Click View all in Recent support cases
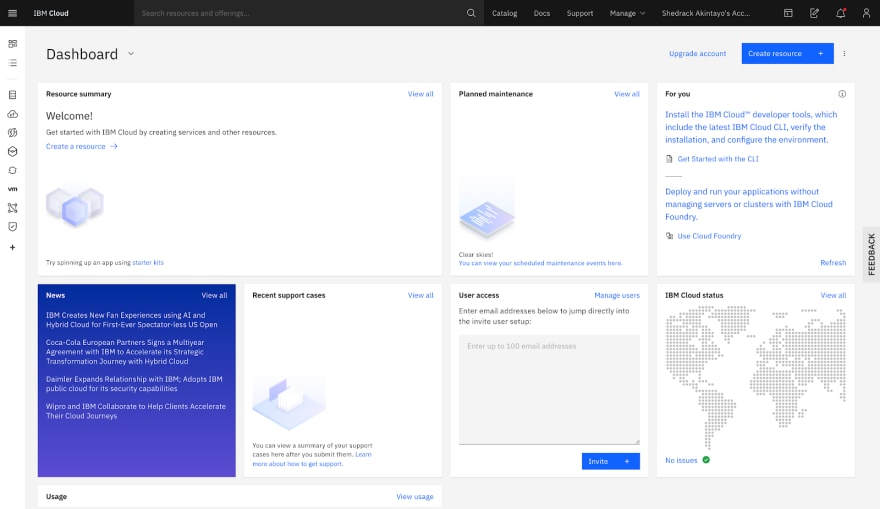 pos(420,295)
